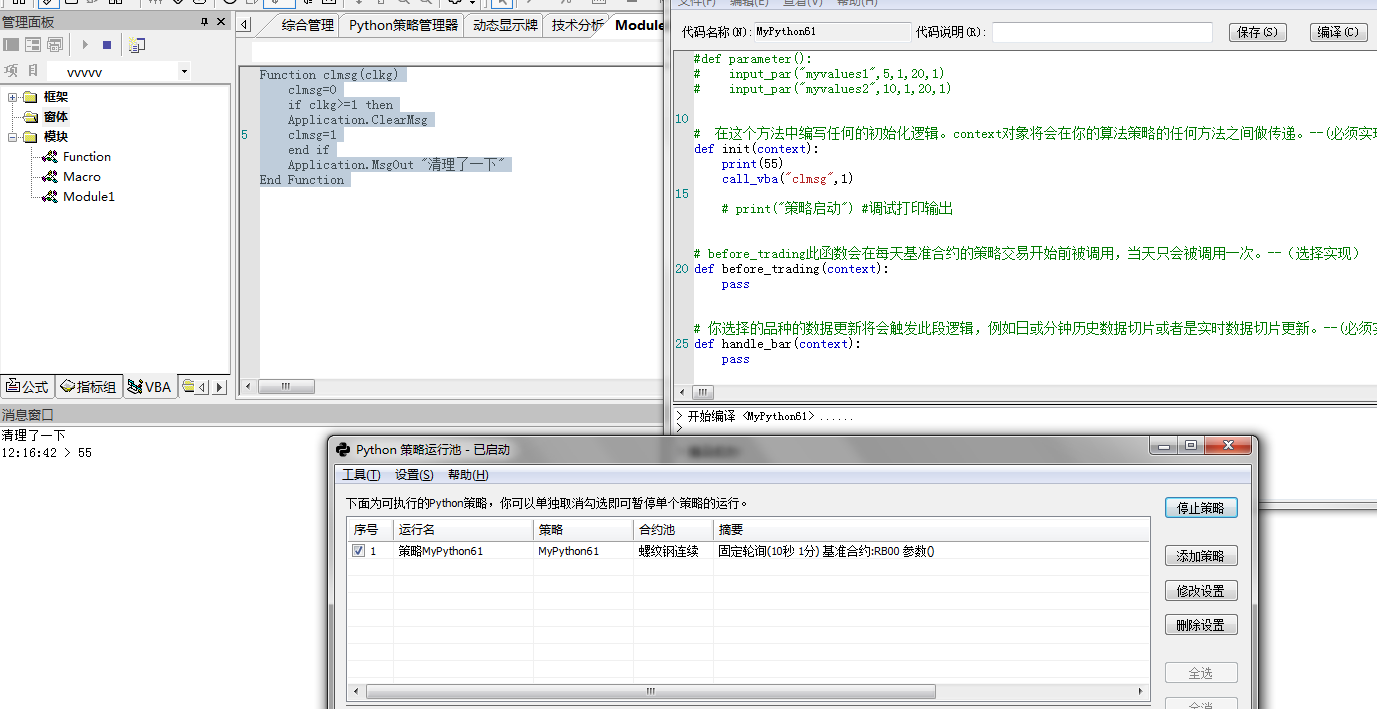Click the icon beside Function tree item
Viewport: 1377px width, 709px height.
pos(50,157)
